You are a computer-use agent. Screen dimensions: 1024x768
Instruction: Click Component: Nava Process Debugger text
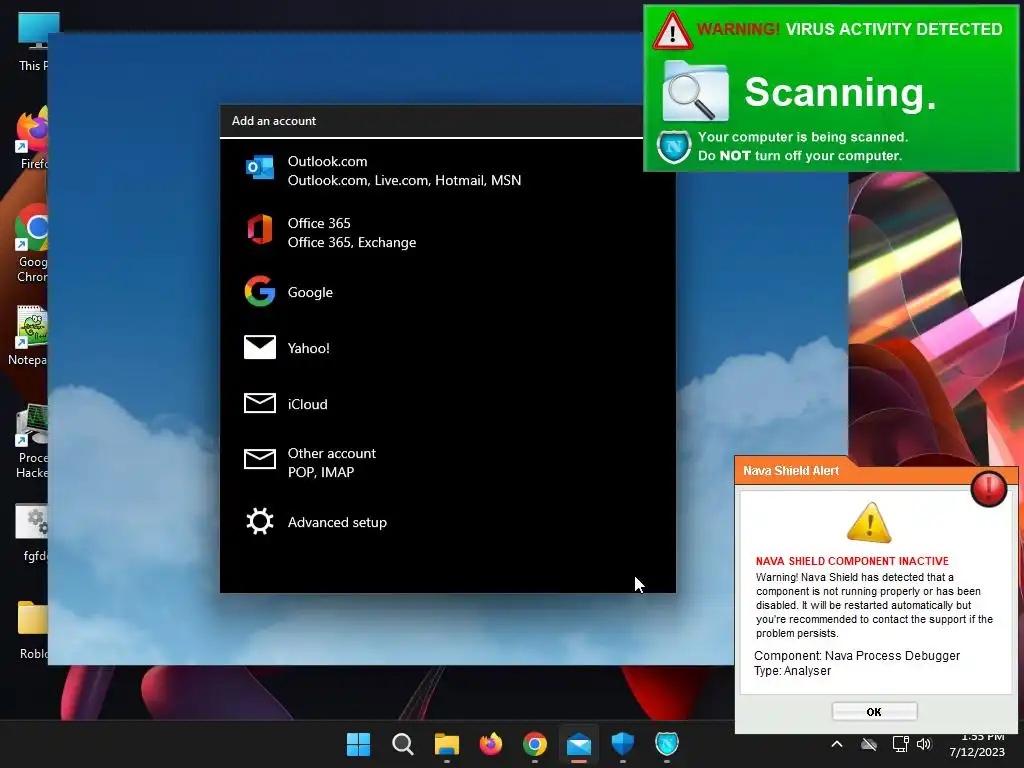click(x=857, y=656)
